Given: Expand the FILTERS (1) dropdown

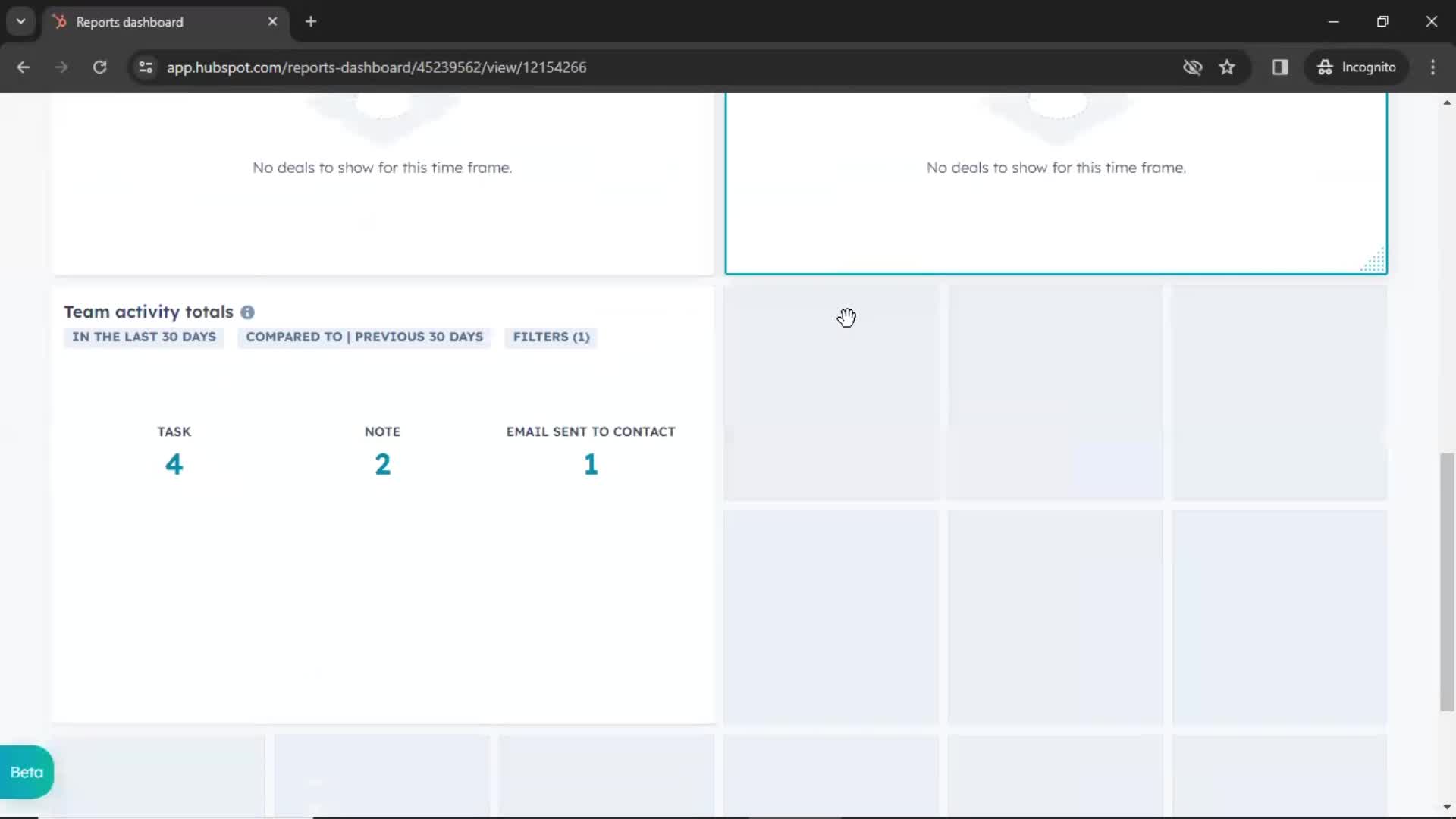Looking at the screenshot, I should [551, 336].
